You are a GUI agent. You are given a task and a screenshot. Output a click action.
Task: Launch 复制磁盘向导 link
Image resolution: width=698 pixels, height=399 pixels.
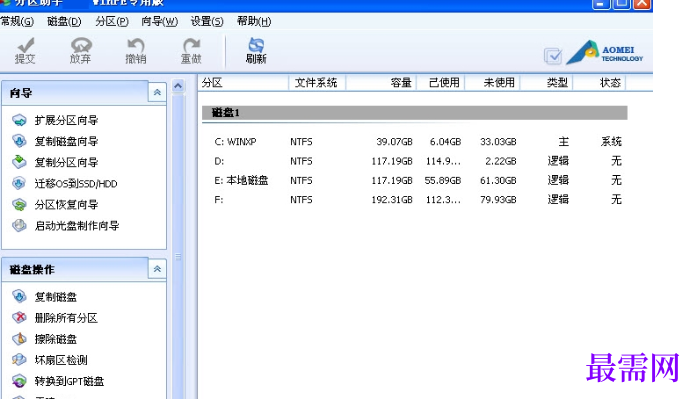pyautogui.click(x=66, y=141)
